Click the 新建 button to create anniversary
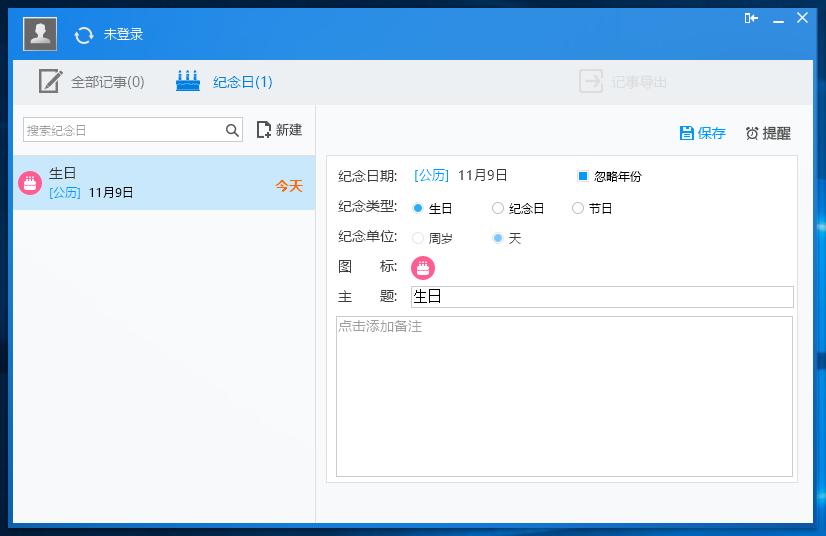 (279, 130)
